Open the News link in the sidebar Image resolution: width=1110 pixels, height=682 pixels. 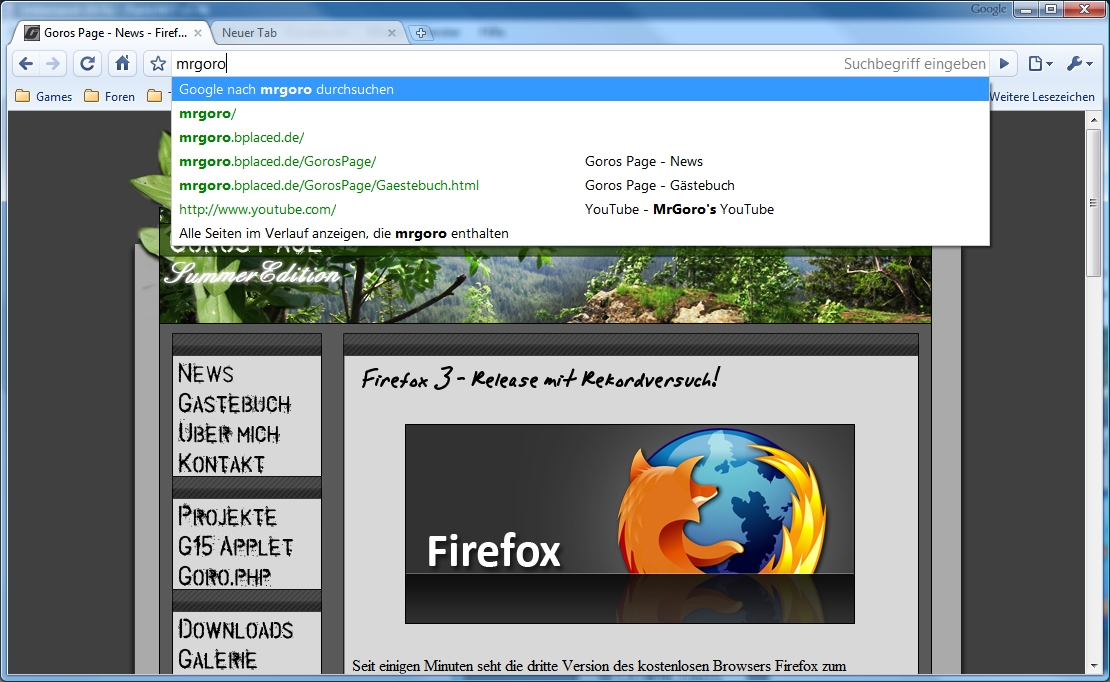[x=205, y=373]
